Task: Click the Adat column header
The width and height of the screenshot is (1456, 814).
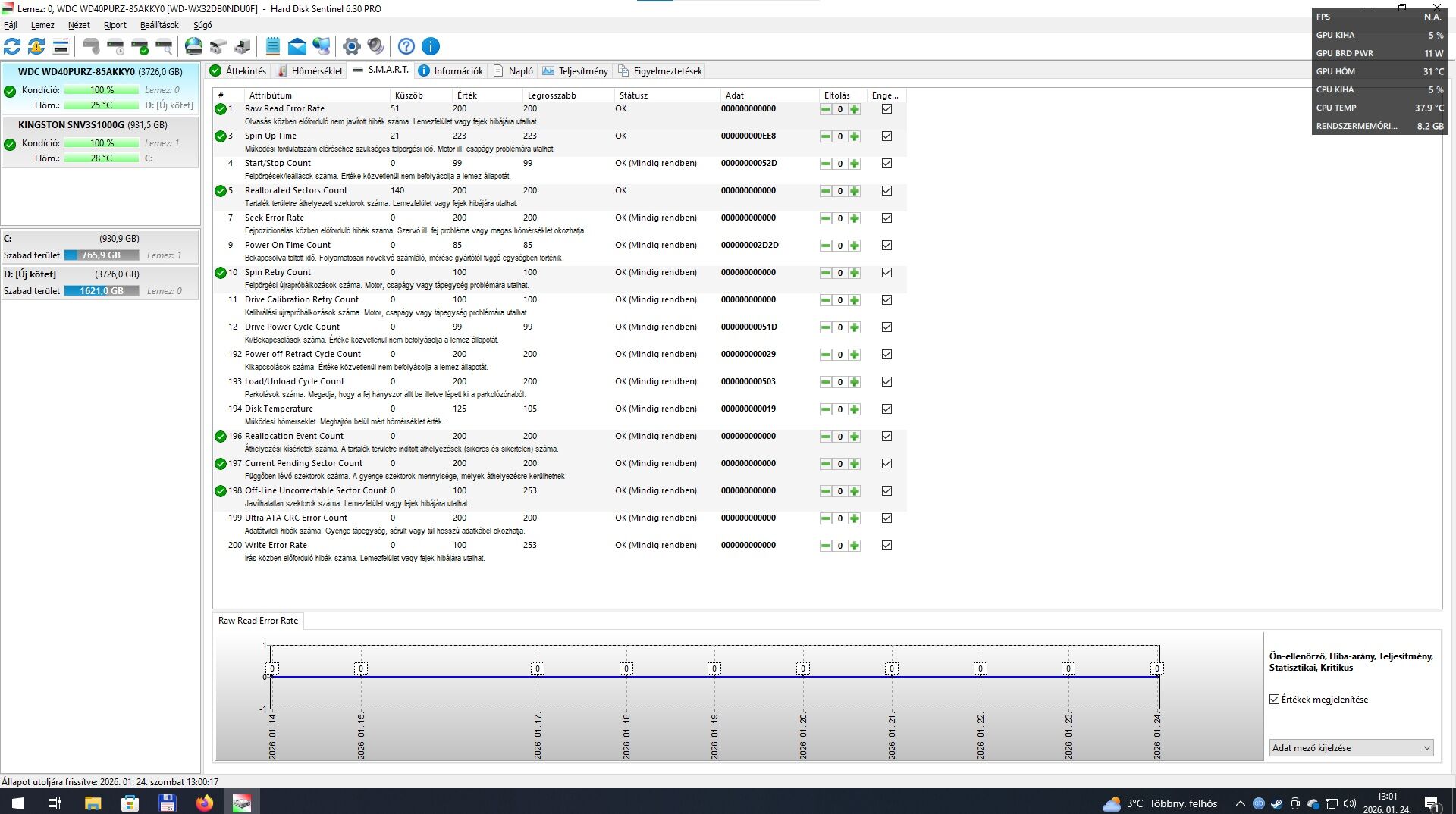Action: pos(770,95)
